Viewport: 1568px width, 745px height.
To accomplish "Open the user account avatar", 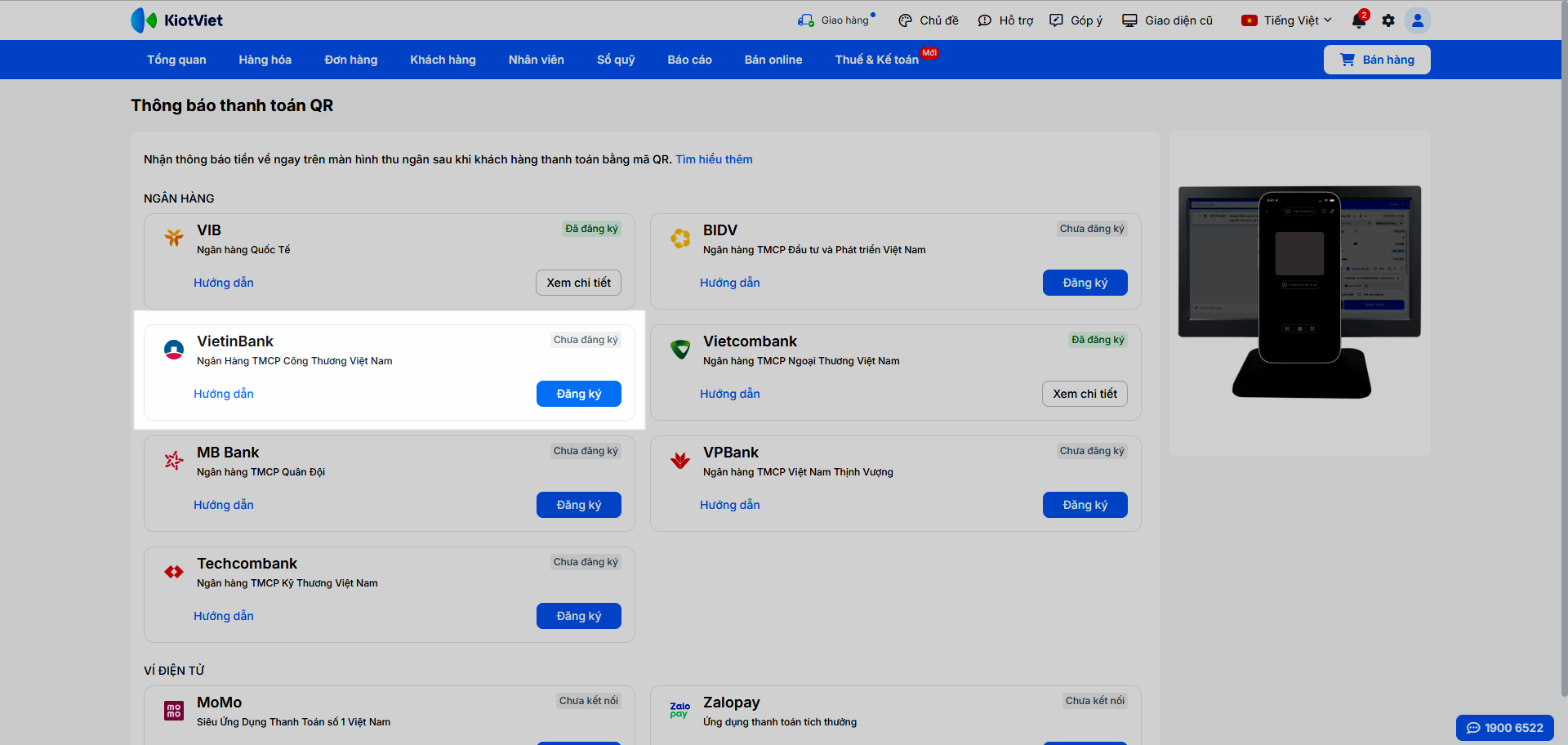I will (1418, 20).
